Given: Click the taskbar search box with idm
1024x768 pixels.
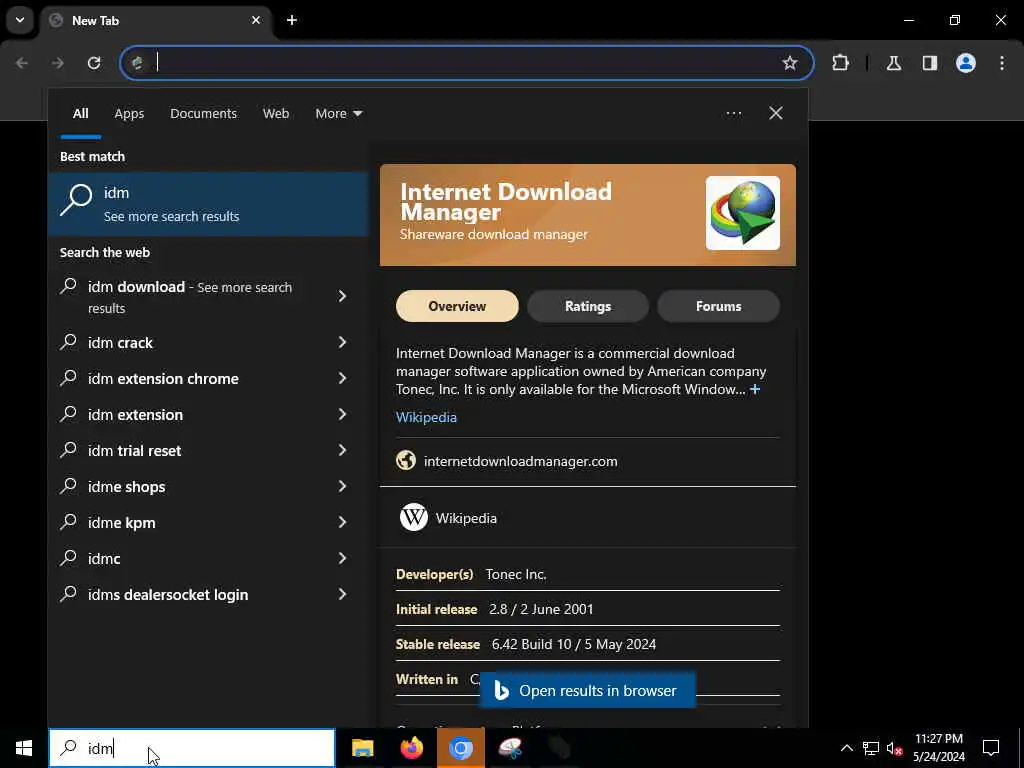Looking at the screenshot, I should coord(192,748).
